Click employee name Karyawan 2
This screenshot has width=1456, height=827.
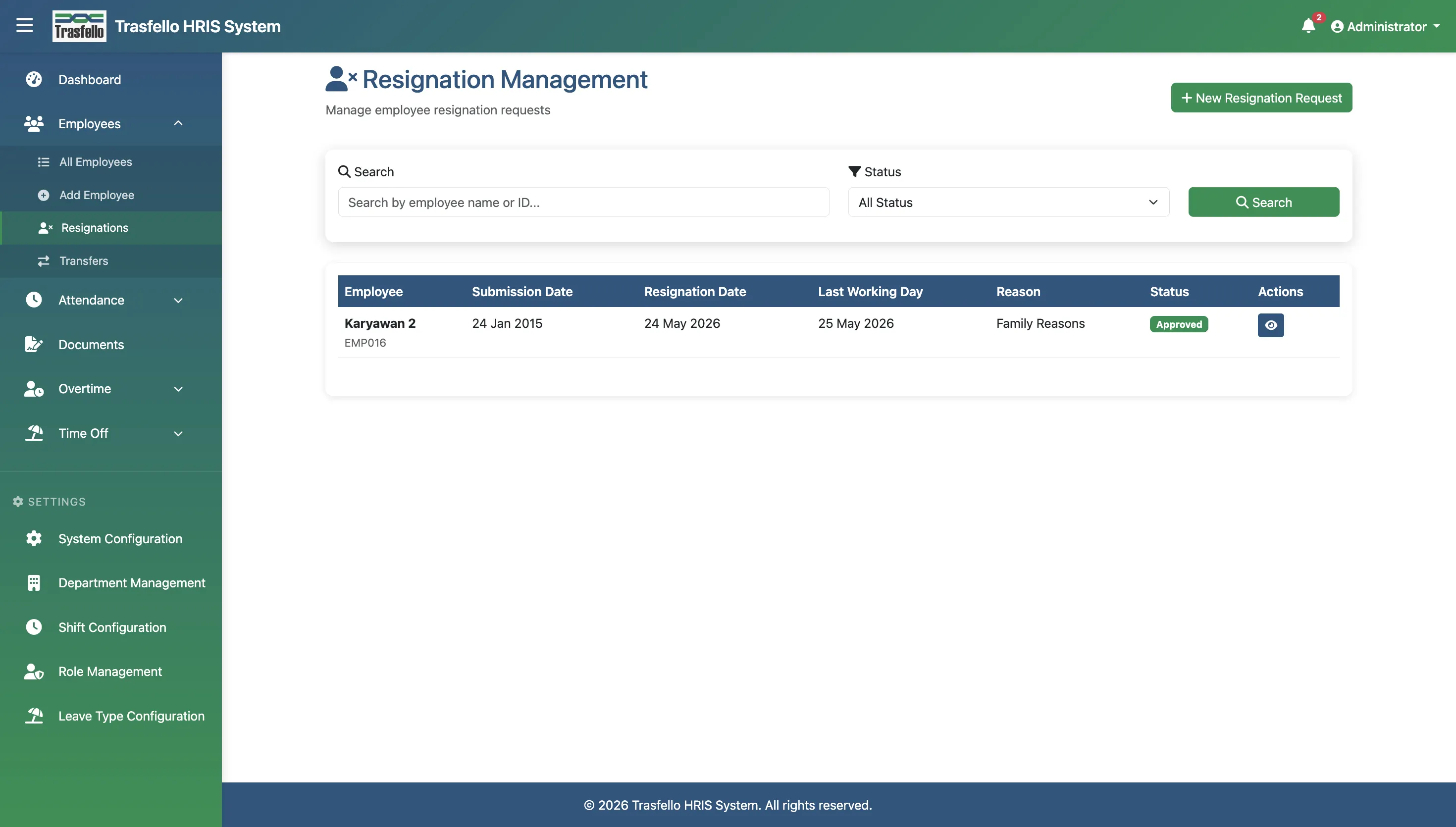tap(380, 323)
